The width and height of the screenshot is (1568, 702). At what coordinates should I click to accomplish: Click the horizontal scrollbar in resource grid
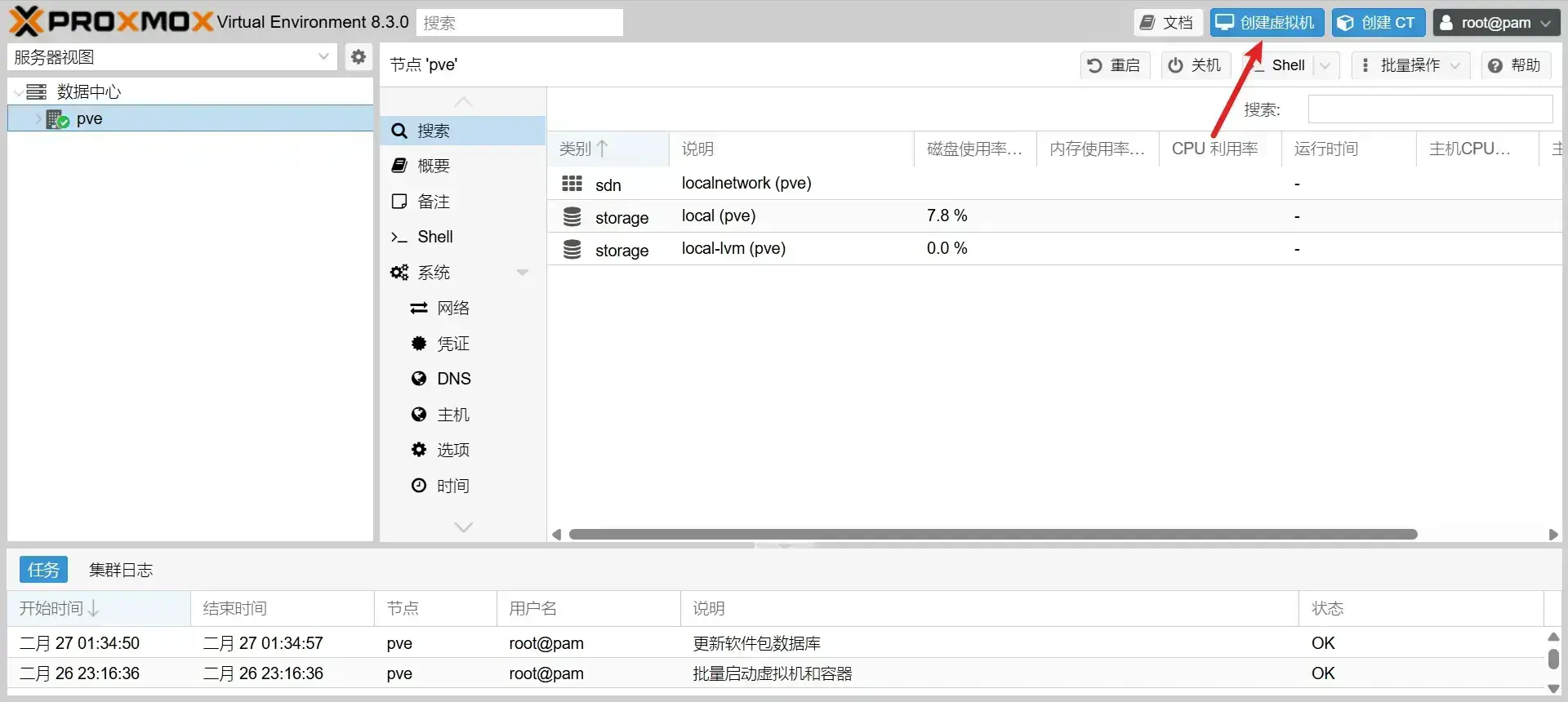coord(992,535)
